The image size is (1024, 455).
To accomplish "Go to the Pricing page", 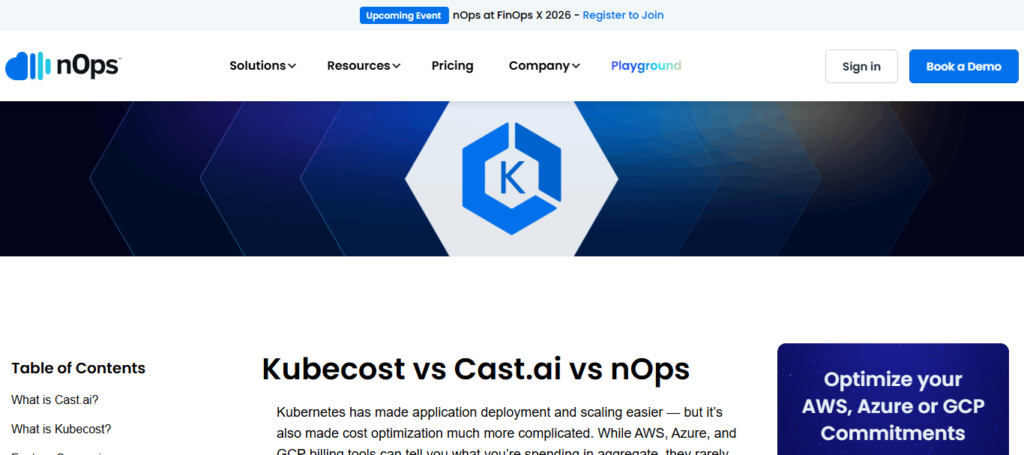I will pos(453,66).
